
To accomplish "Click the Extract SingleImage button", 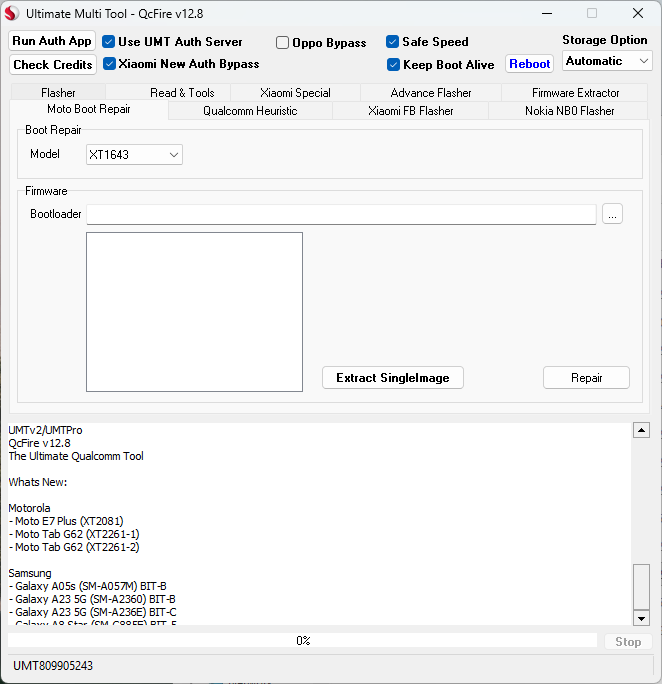I will [392, 377].
